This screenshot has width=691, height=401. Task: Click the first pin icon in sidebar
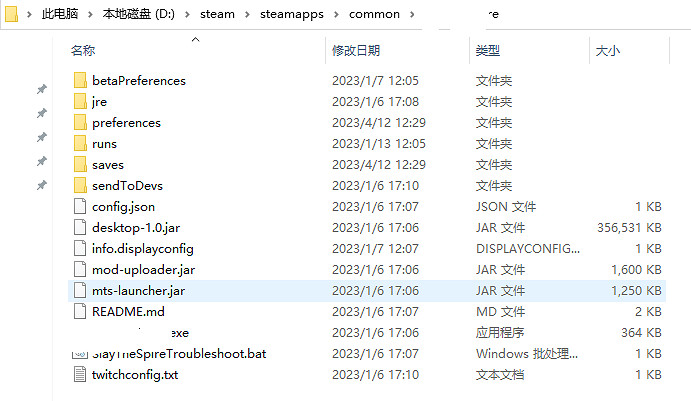[x=41, y=89]
